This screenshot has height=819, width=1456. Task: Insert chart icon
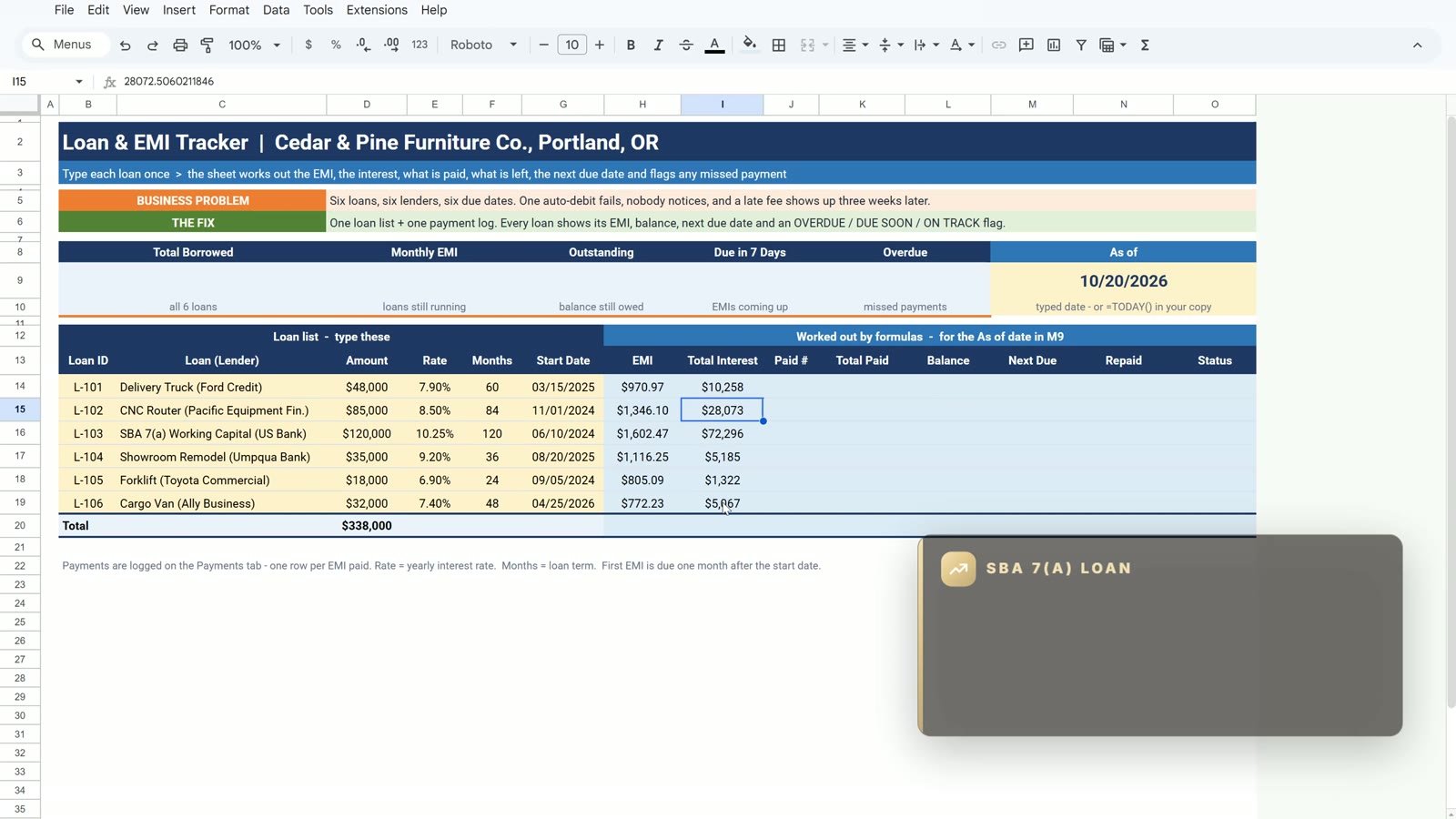pos(1054,45)
